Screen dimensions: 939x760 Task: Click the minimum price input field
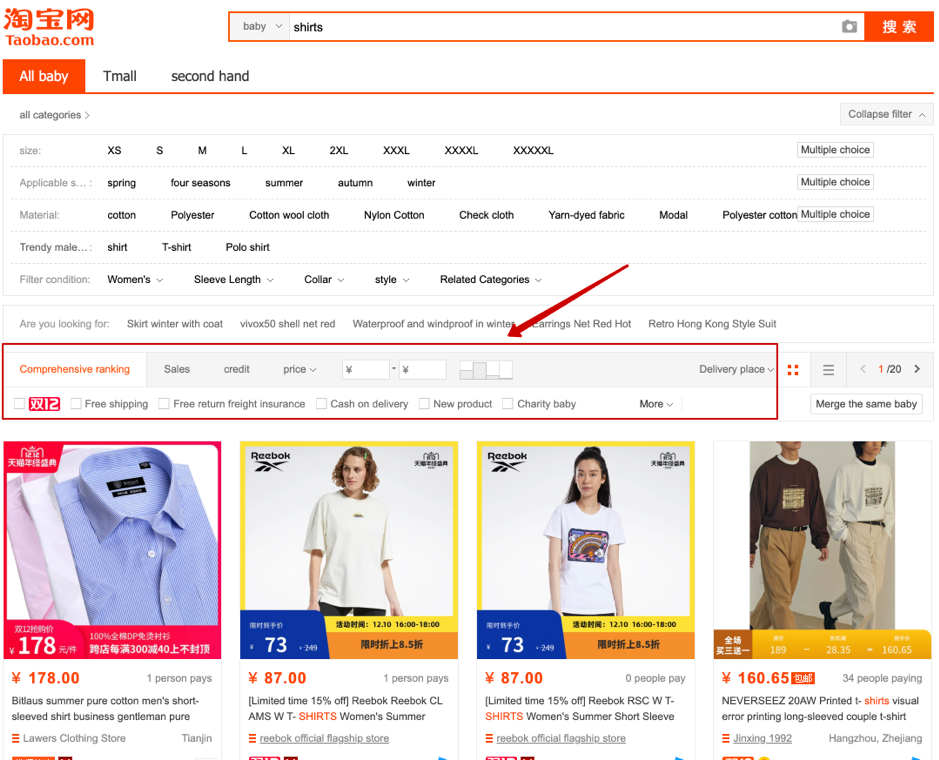coord(366,370)
